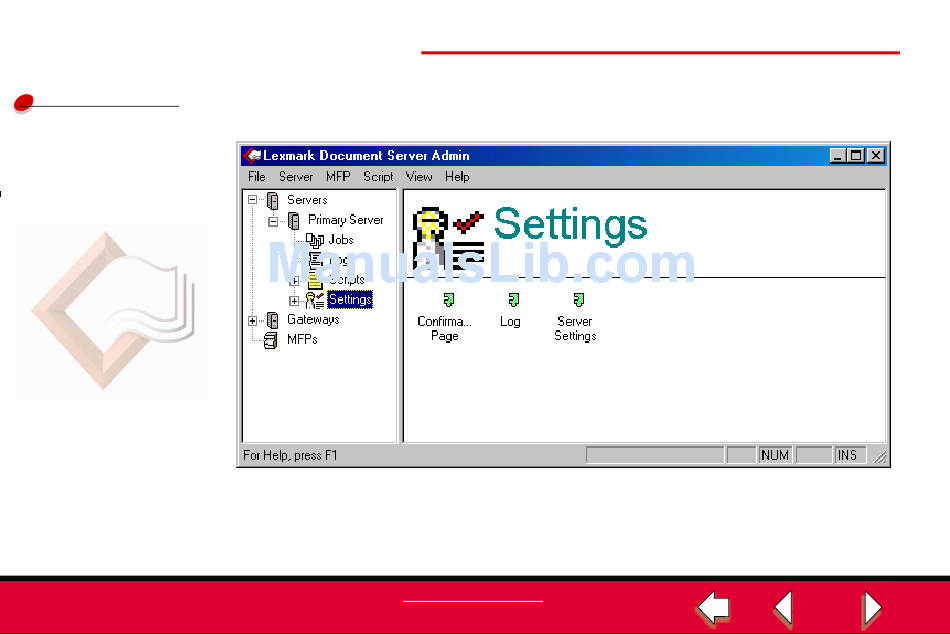Viewport: 950px width, 634px height.
Task: Open the Log settings icon
Action: click(x=513, y=299)
